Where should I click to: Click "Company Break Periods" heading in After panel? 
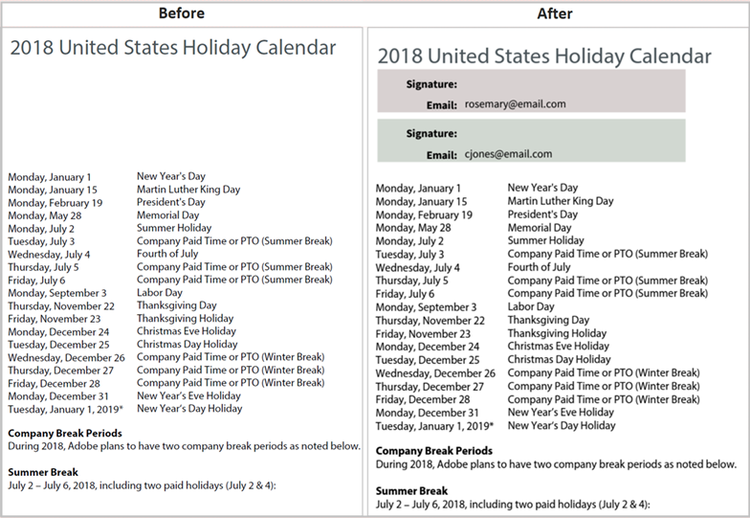tap(433, 451)
